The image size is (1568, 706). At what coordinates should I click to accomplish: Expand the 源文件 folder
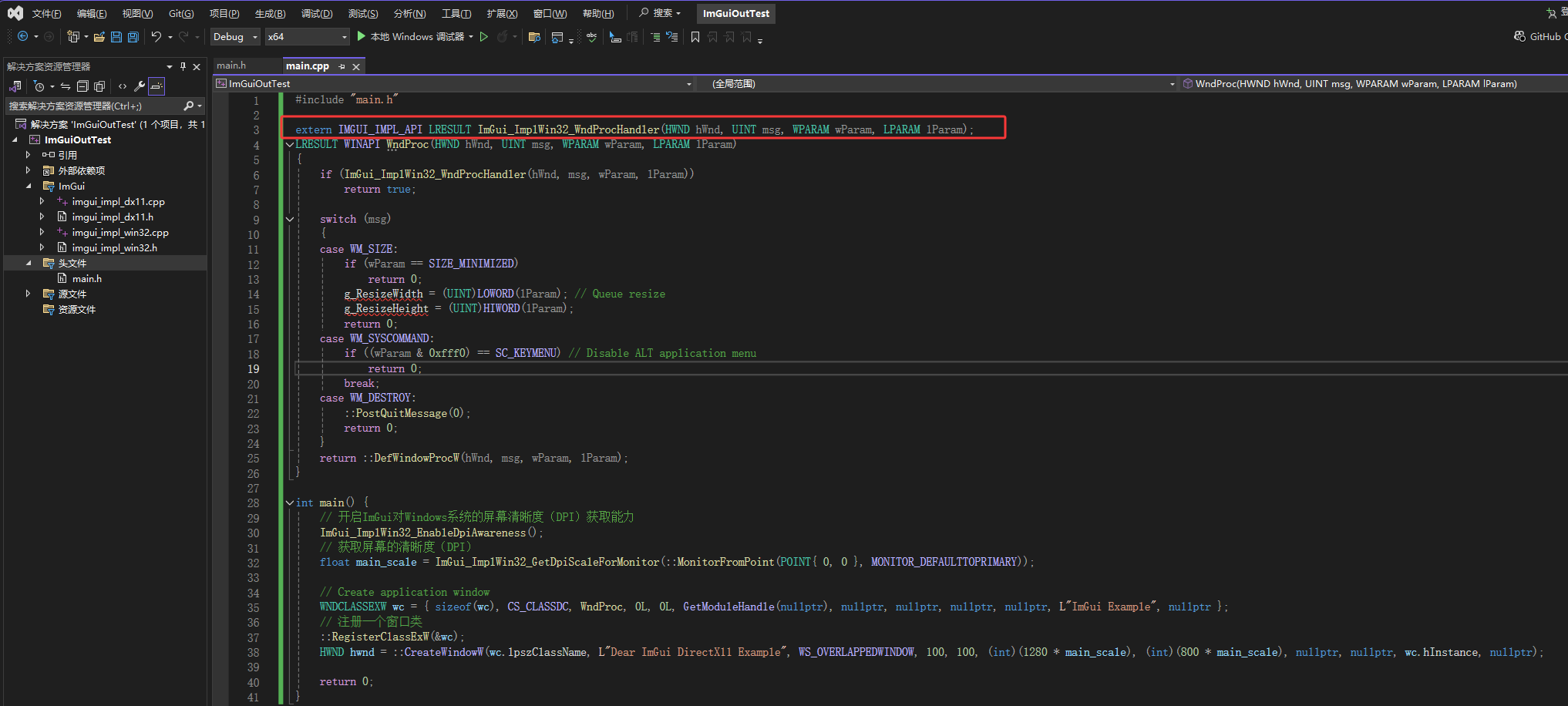coord(29,294)
